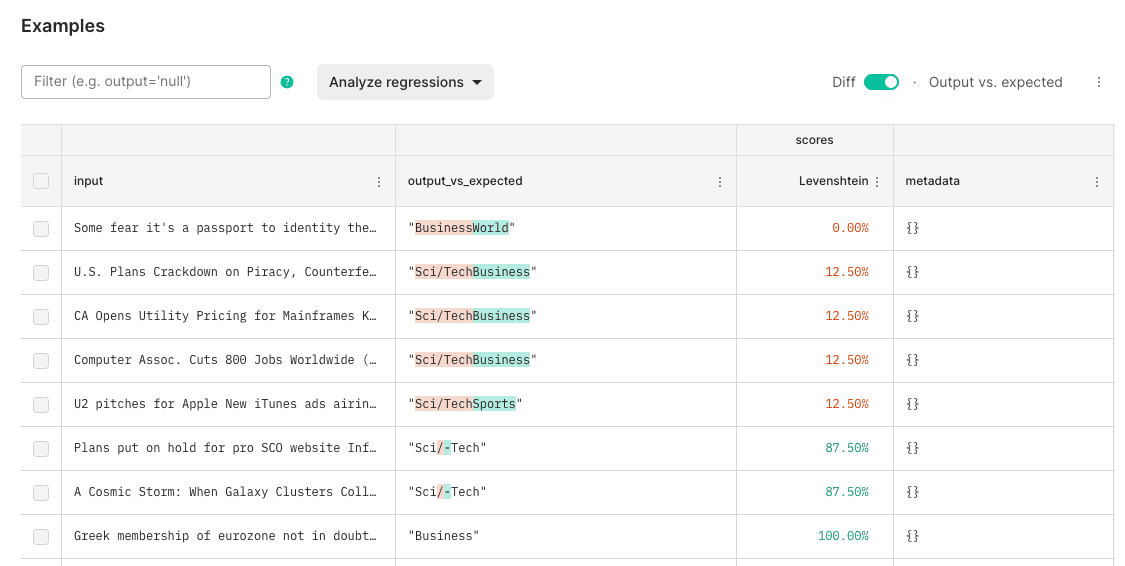Open the output_vs_expected column options menu
Screen dimensions: 1125x566
coord(720,182)
